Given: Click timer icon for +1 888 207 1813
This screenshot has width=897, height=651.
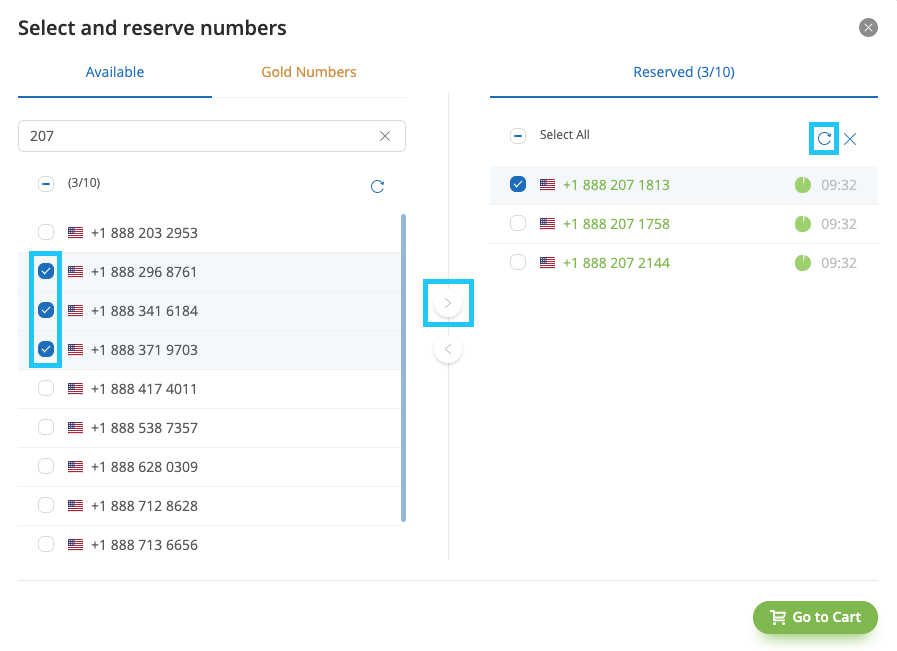Looking at the screenshot, I should [803, 185].
